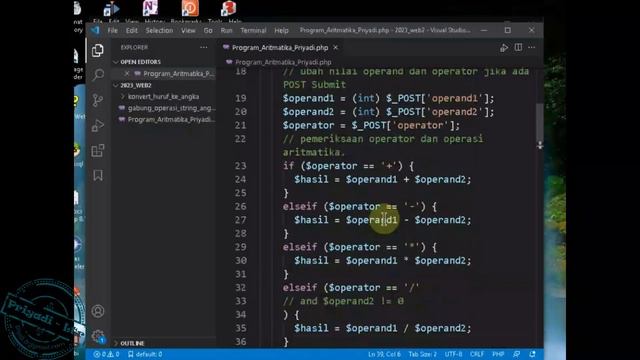The height and width of the screenshot is (360, 640).
Task: Open the Source Control view
Action: pos(98,100)
